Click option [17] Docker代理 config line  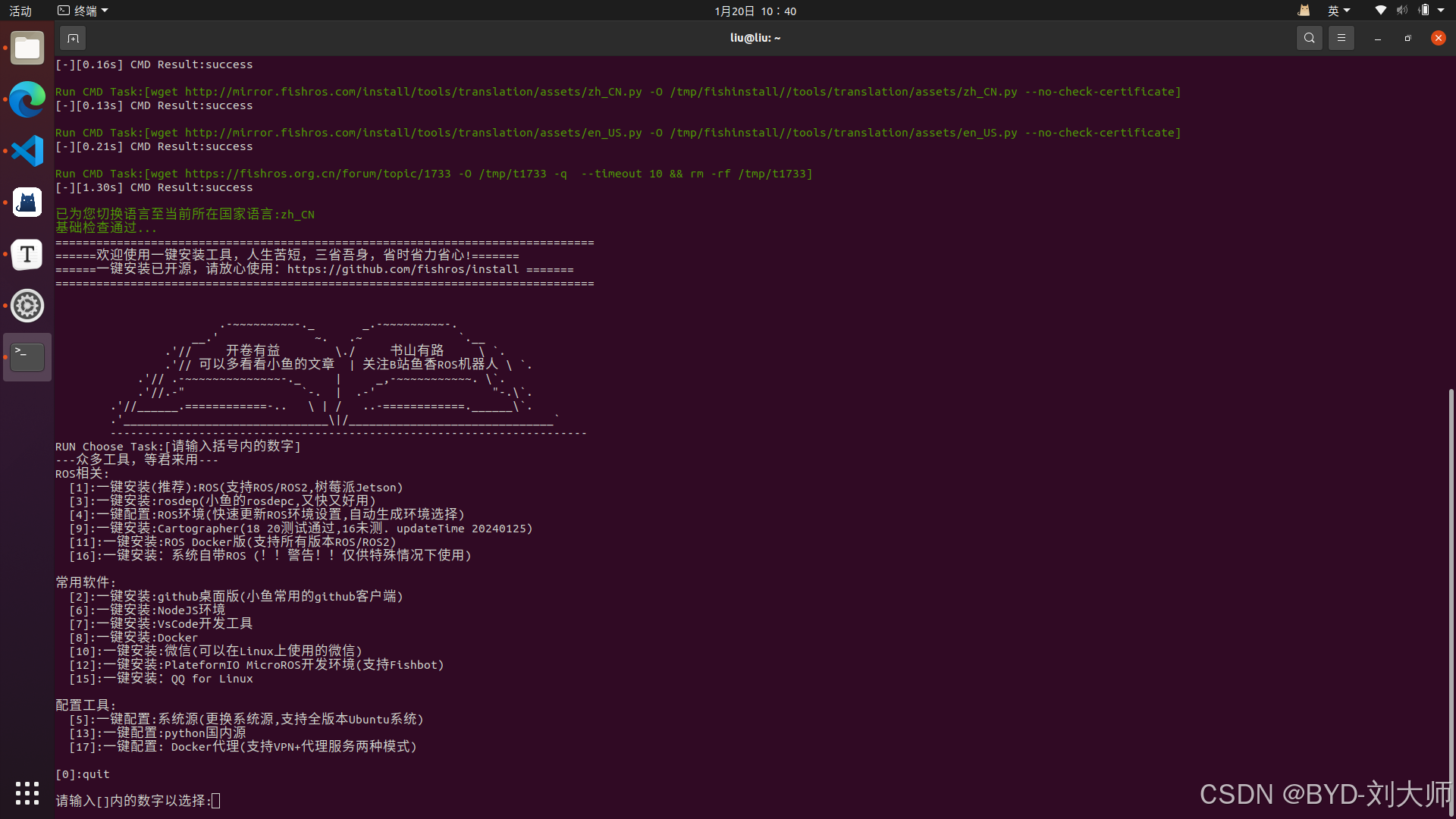pyautogui.click(x=243, y=747)
